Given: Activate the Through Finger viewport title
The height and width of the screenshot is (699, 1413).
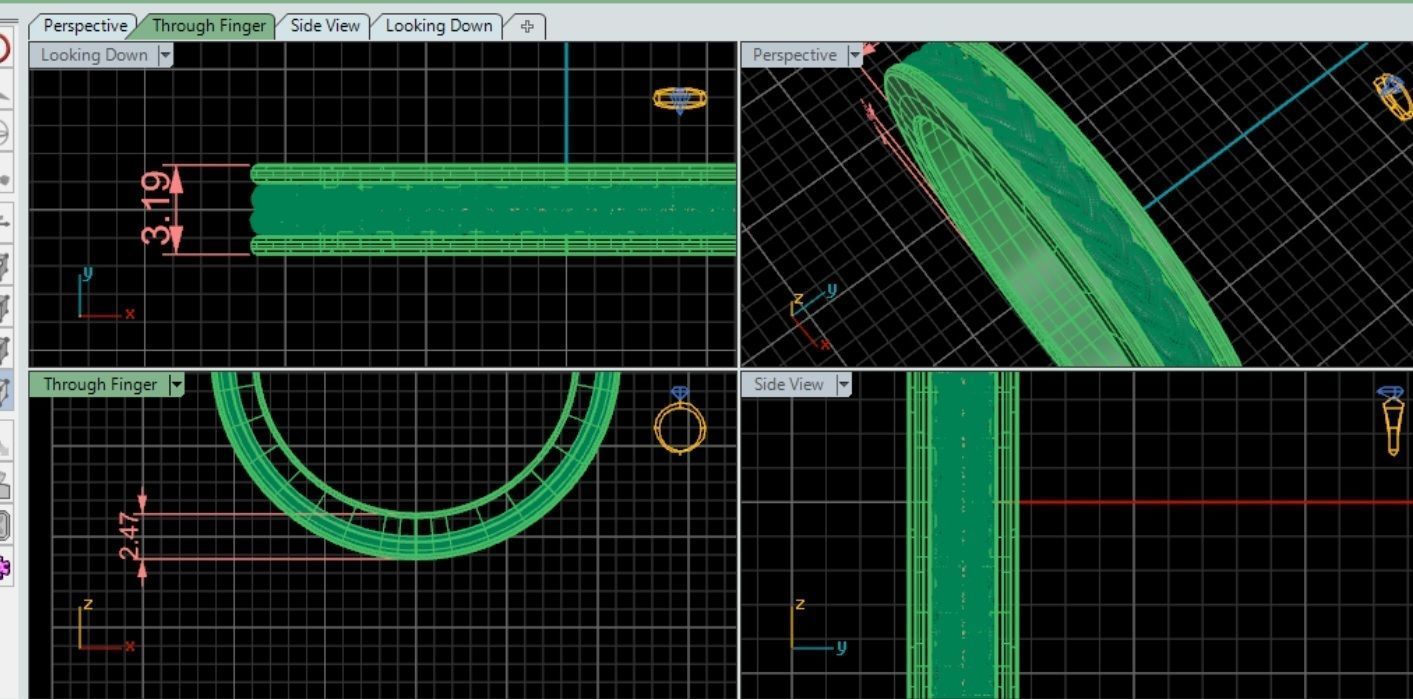Looking at the screenshot, I should point(100,385).
